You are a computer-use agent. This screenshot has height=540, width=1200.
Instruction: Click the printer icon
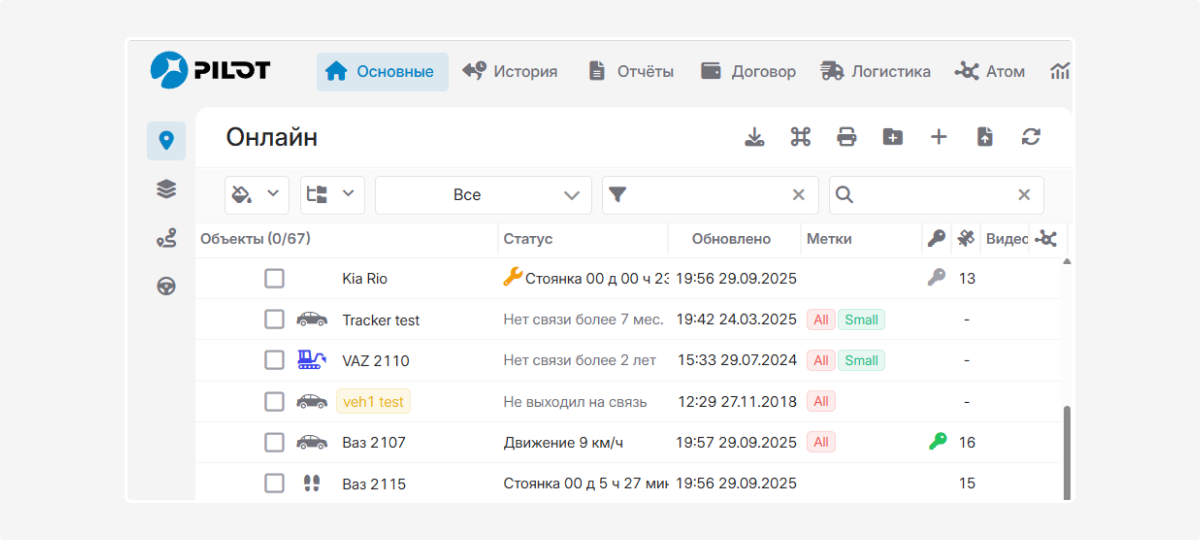click(x=847, y=137)
